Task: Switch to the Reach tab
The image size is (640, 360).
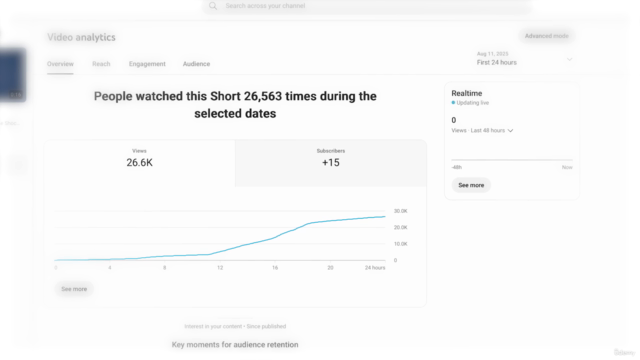Action: [101, 64]
